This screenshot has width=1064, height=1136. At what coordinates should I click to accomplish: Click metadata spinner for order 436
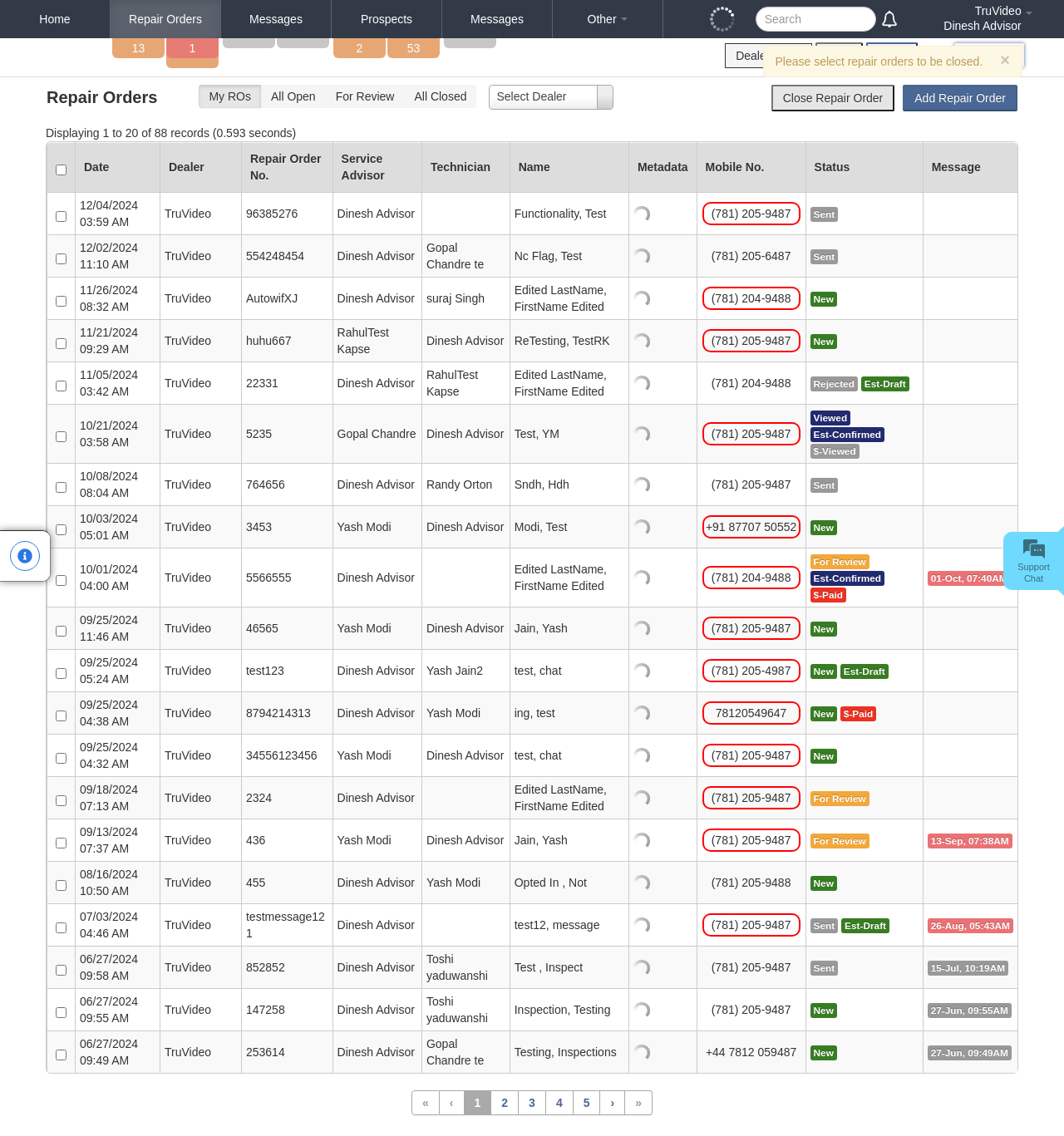coord(642,840)
